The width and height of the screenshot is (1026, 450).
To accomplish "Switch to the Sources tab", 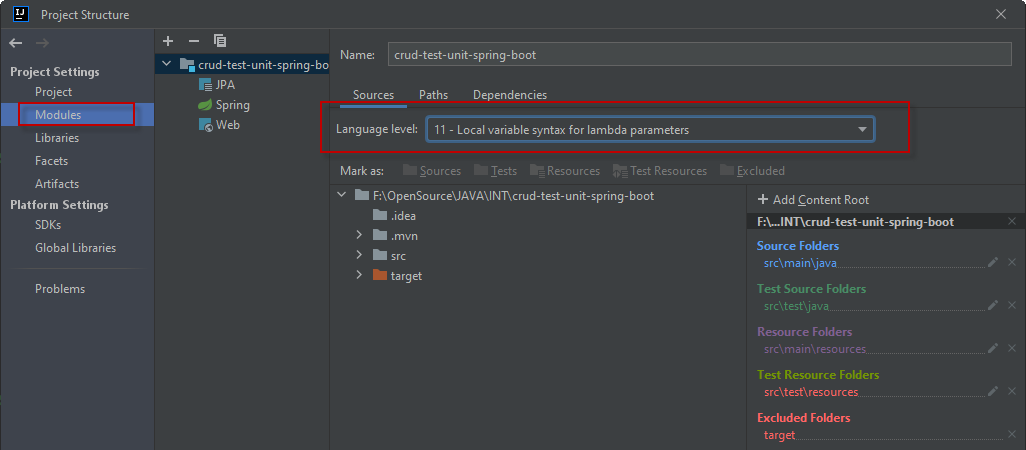I will click(x=374, y=95).
